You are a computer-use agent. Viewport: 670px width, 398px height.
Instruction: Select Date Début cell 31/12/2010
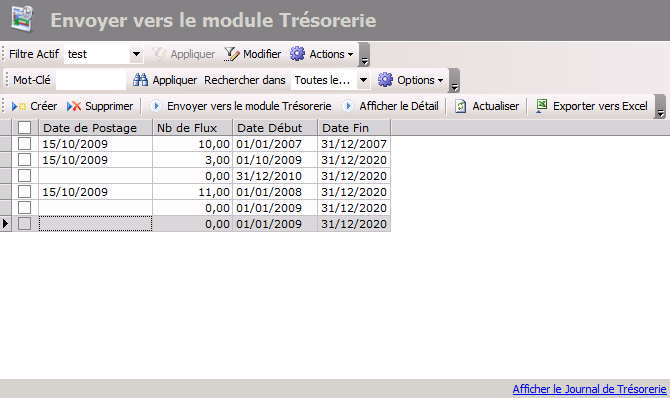click(x=275, y=176)
